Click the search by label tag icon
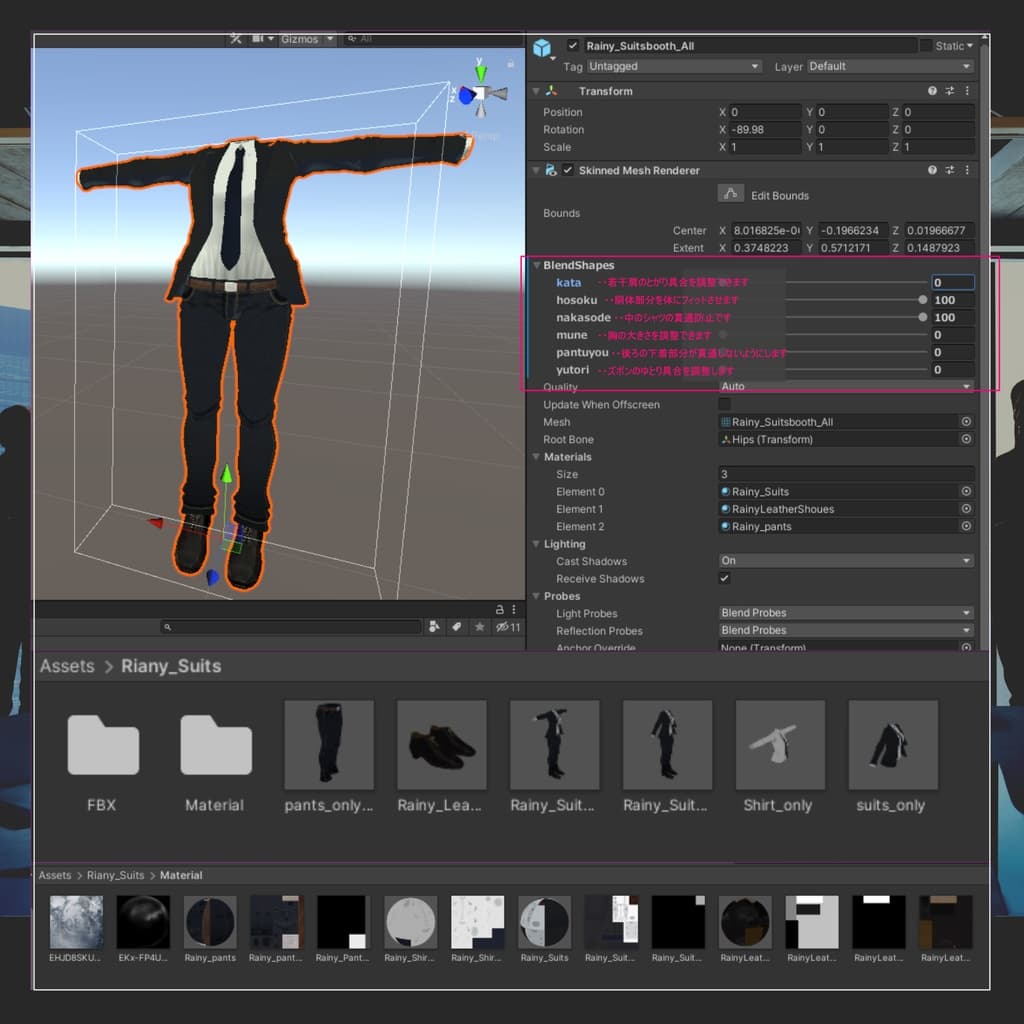The image size is (1024, 1024). [456, 627]
